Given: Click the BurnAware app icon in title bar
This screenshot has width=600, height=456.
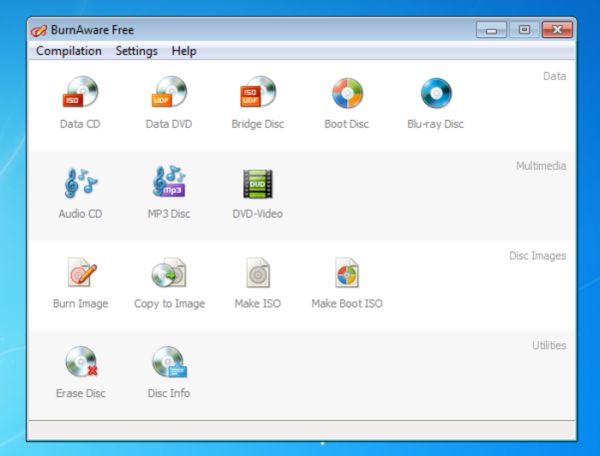Looking at the screenshot, I should 39,30.
